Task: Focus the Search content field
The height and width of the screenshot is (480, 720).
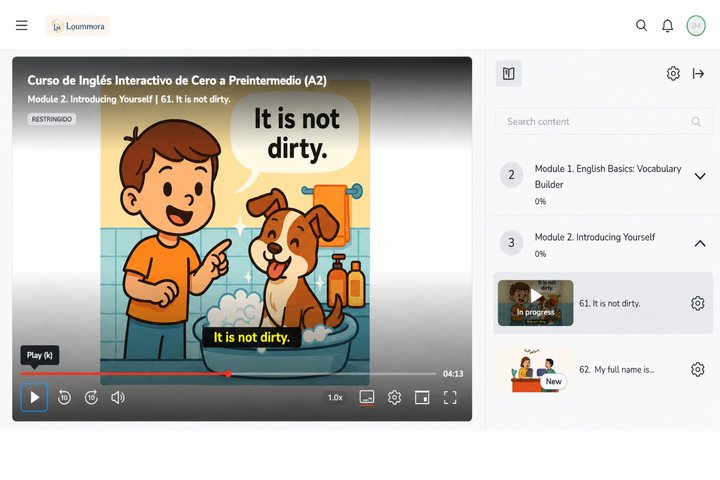Action: (604, 121)
